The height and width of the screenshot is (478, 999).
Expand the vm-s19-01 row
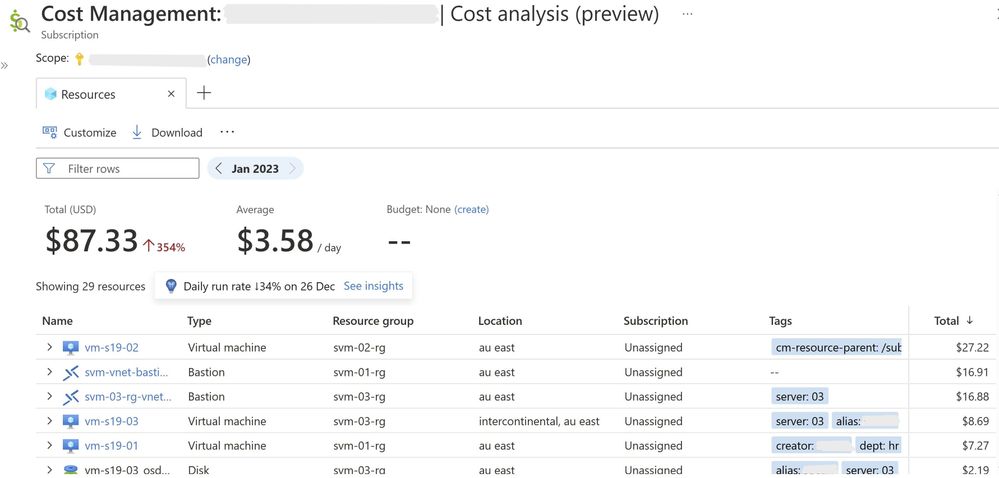(49, 445)
